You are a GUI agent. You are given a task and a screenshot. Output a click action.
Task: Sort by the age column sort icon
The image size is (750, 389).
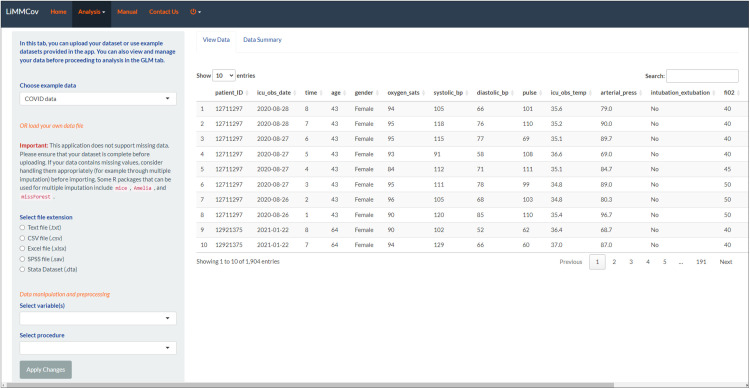[344, 93]
